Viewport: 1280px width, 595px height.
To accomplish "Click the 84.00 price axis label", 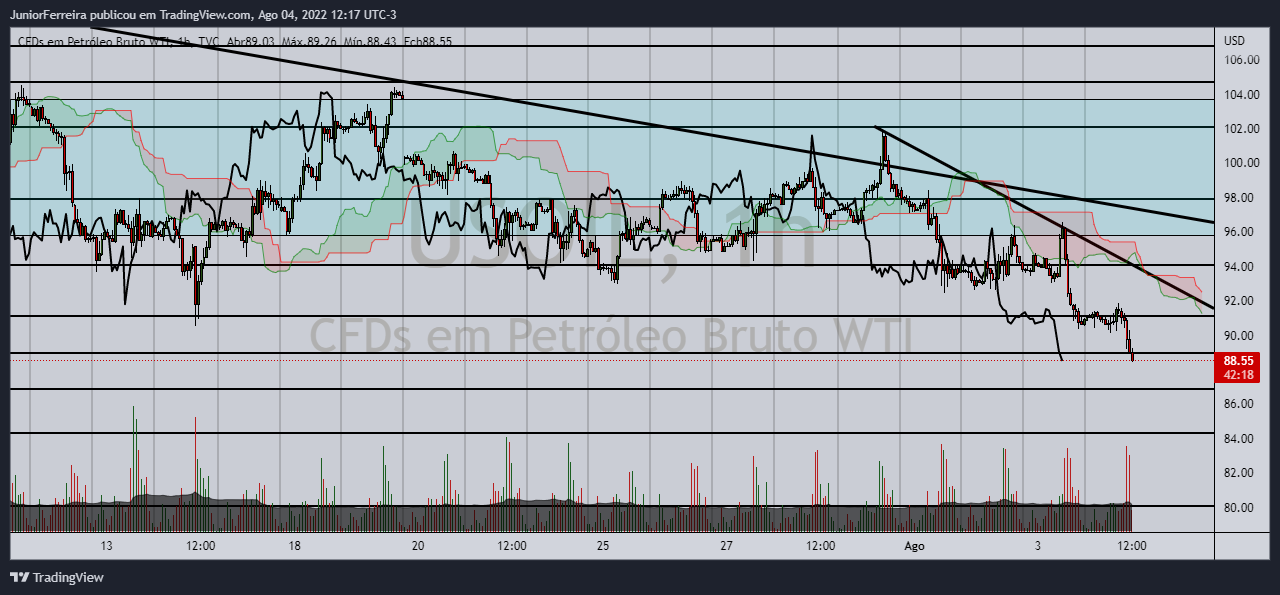I will tap(1240, 439).
